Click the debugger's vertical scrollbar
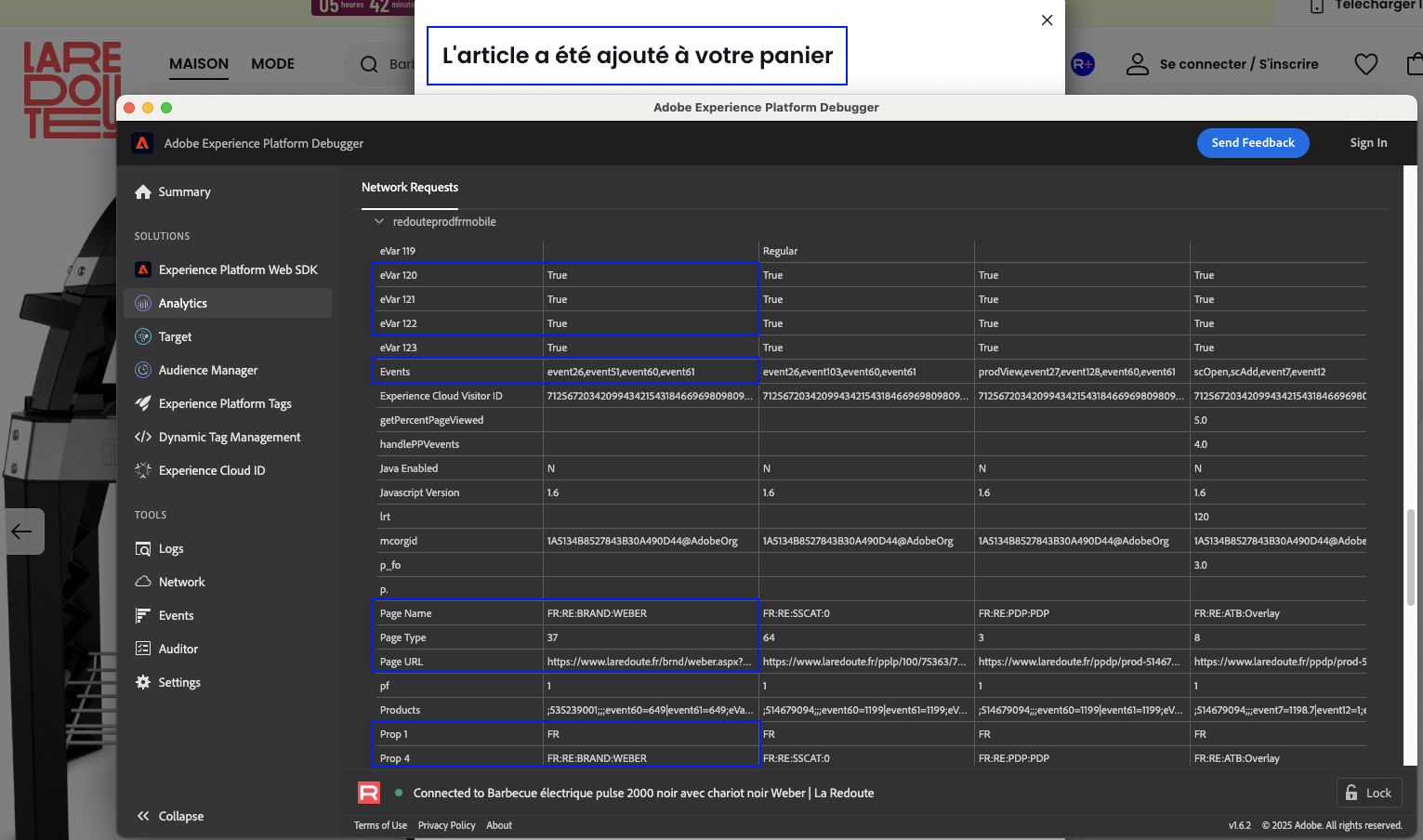1423x840 pixels. pos(1411,558)
